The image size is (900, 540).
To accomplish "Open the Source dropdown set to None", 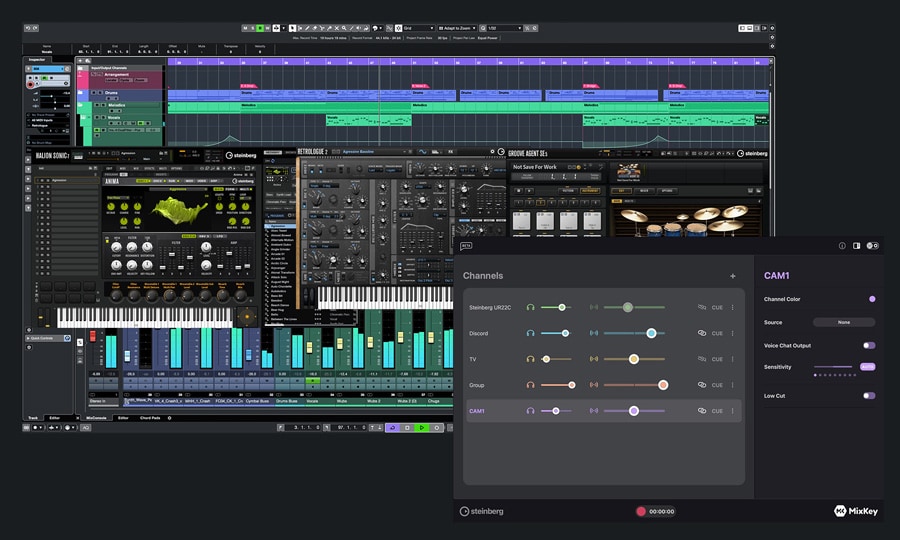I will click(843, 322).
